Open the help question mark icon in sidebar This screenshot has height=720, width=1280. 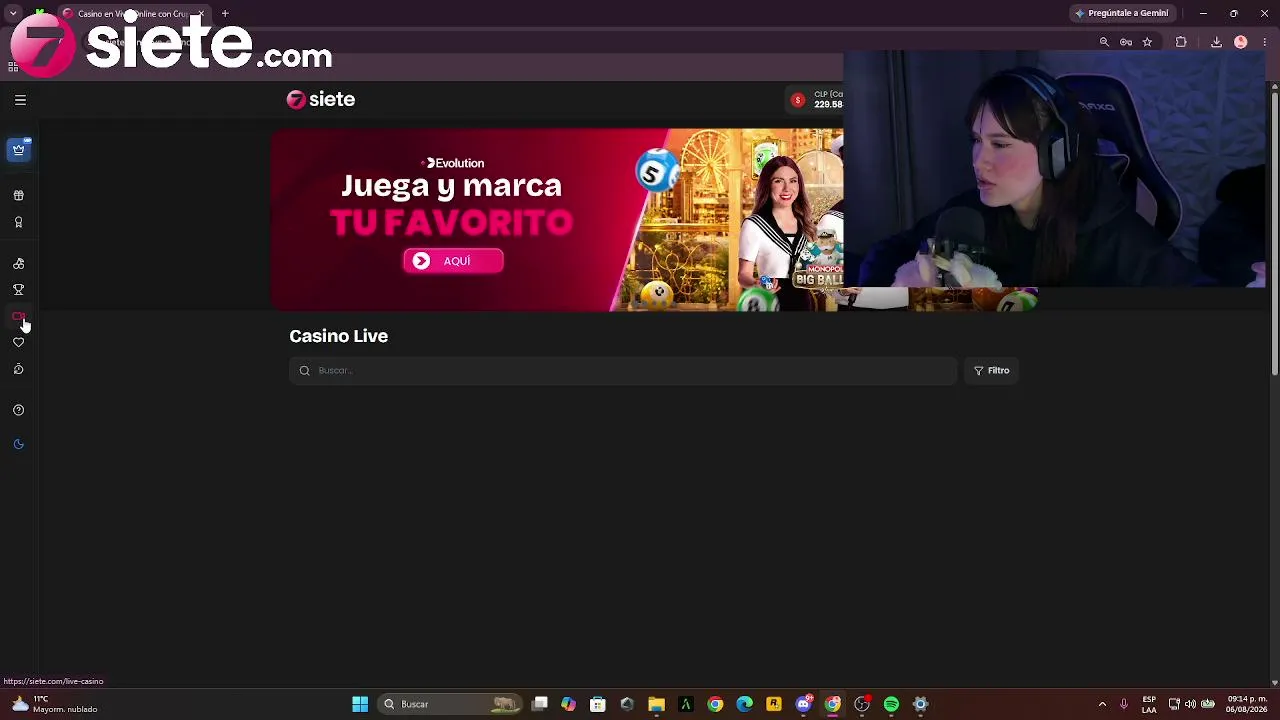point(18,410)
